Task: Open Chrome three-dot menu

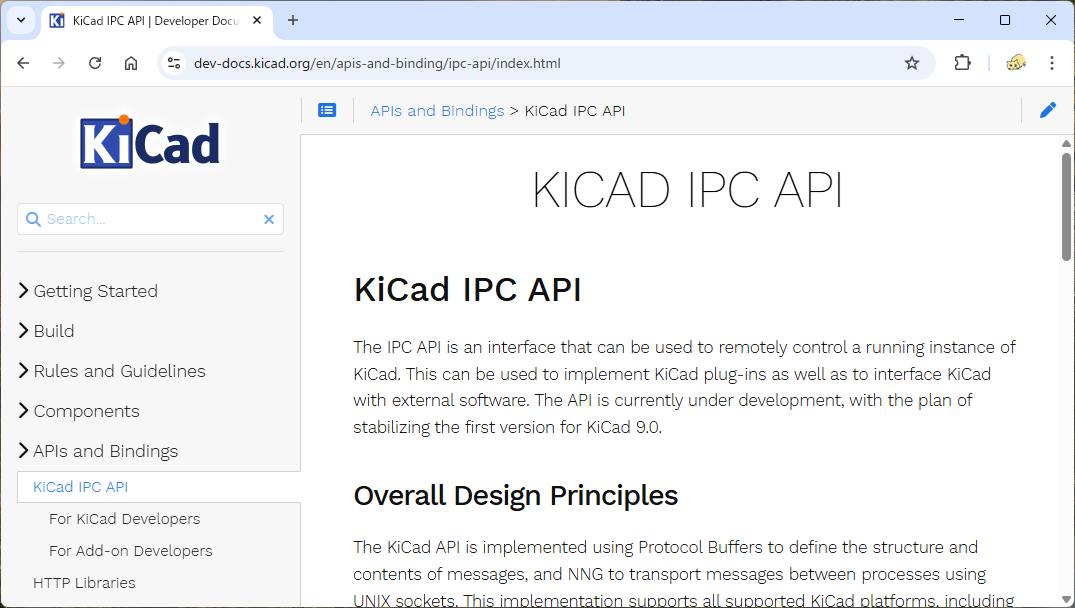Action: coord(1051,63)
